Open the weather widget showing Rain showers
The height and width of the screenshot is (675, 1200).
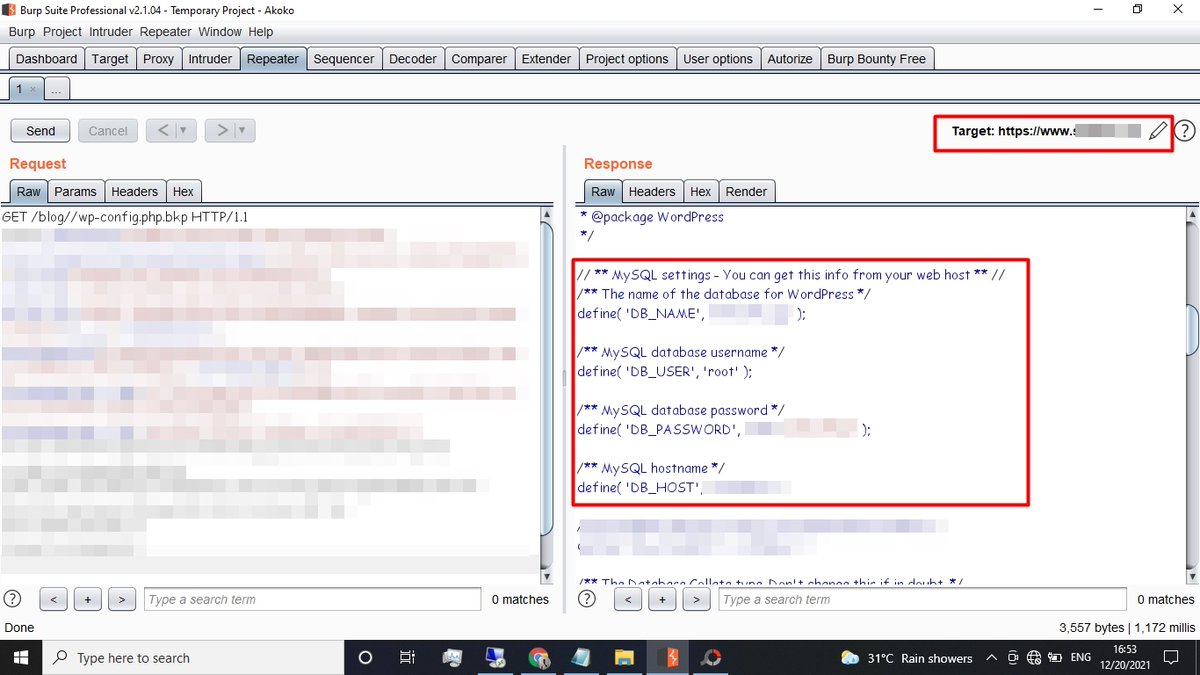coord(907,658)
